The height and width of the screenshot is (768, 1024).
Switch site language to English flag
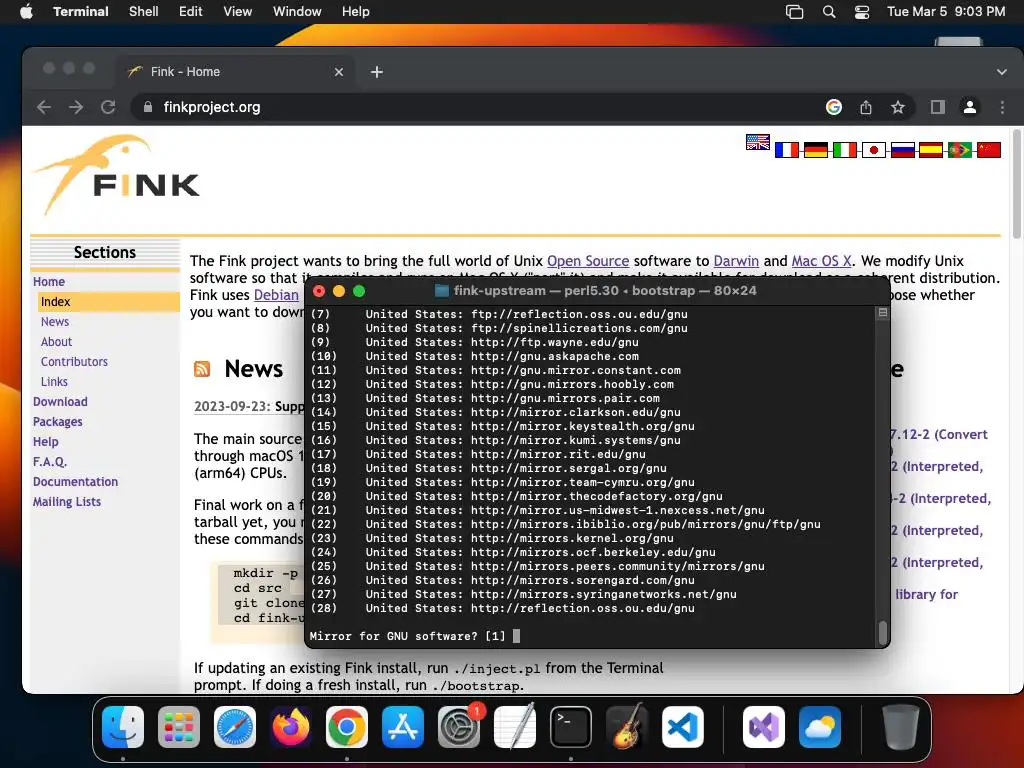pos(758,142)
